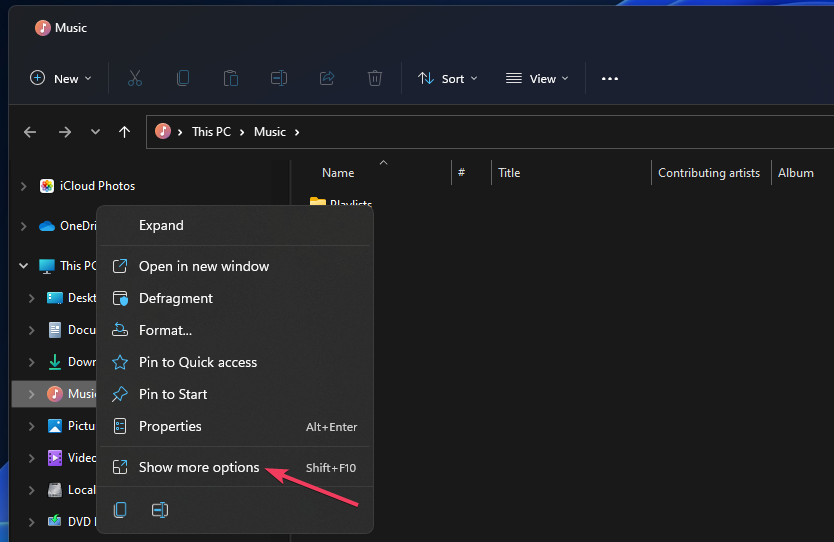Click Rename icon at context menu bottom
The image size is (834, 542).
click(160, 510)
